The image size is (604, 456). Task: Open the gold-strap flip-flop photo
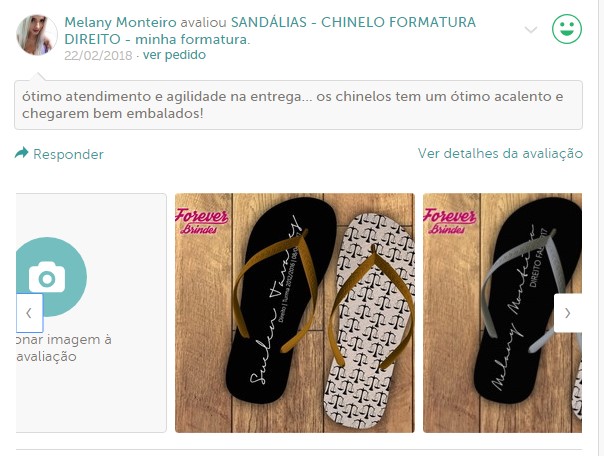tap(295, 313)
